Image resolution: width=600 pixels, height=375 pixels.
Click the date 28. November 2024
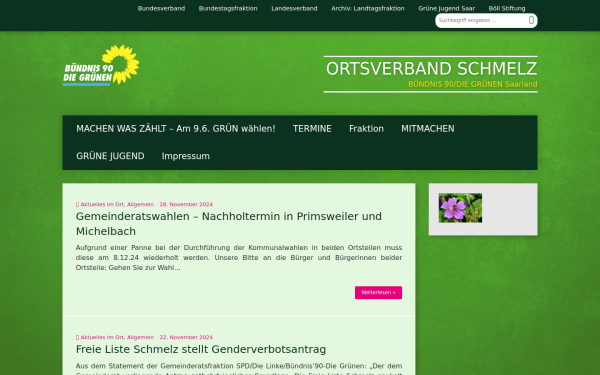pos(186,205)
